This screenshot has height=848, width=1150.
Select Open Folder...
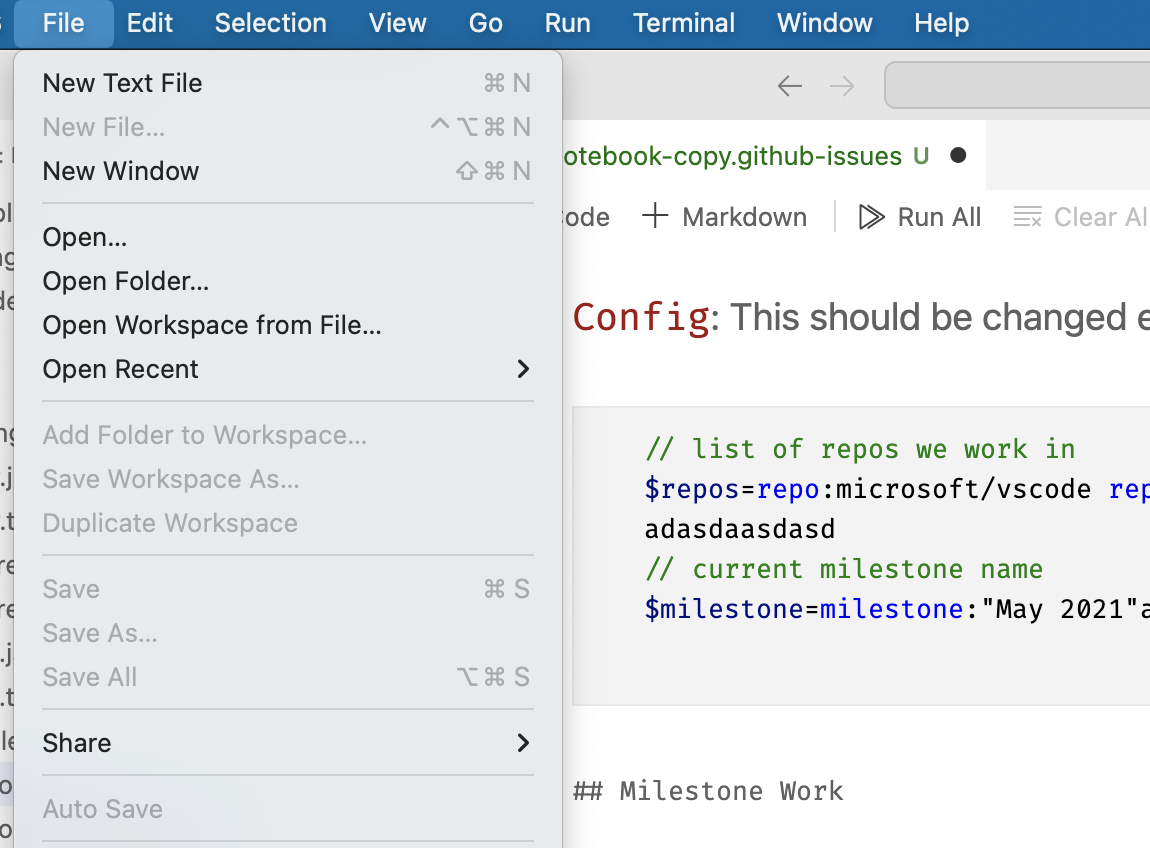125,281
